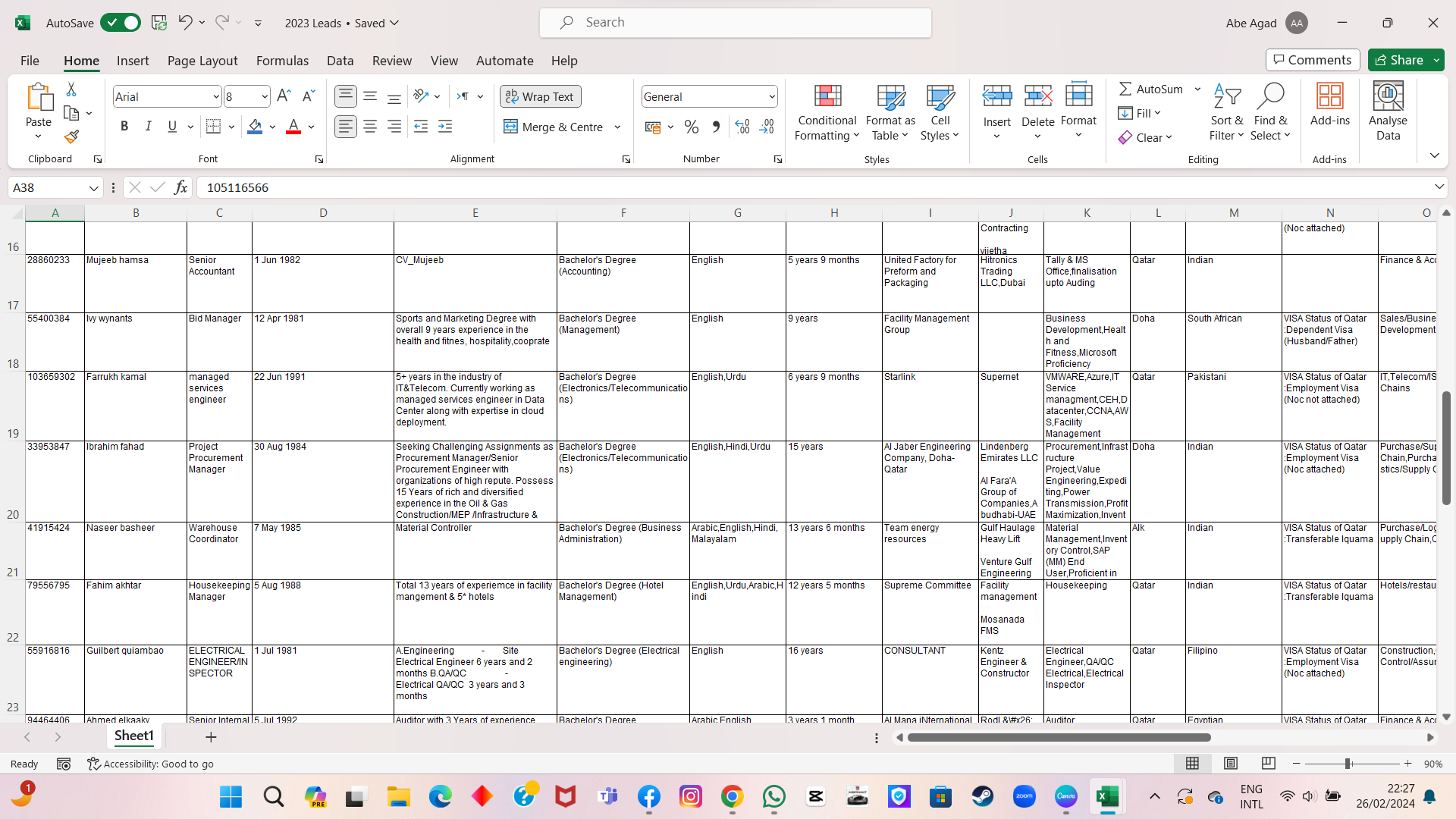Switch to Page Layout view icon
The image size is (1456, 819).
(1231, 764)
